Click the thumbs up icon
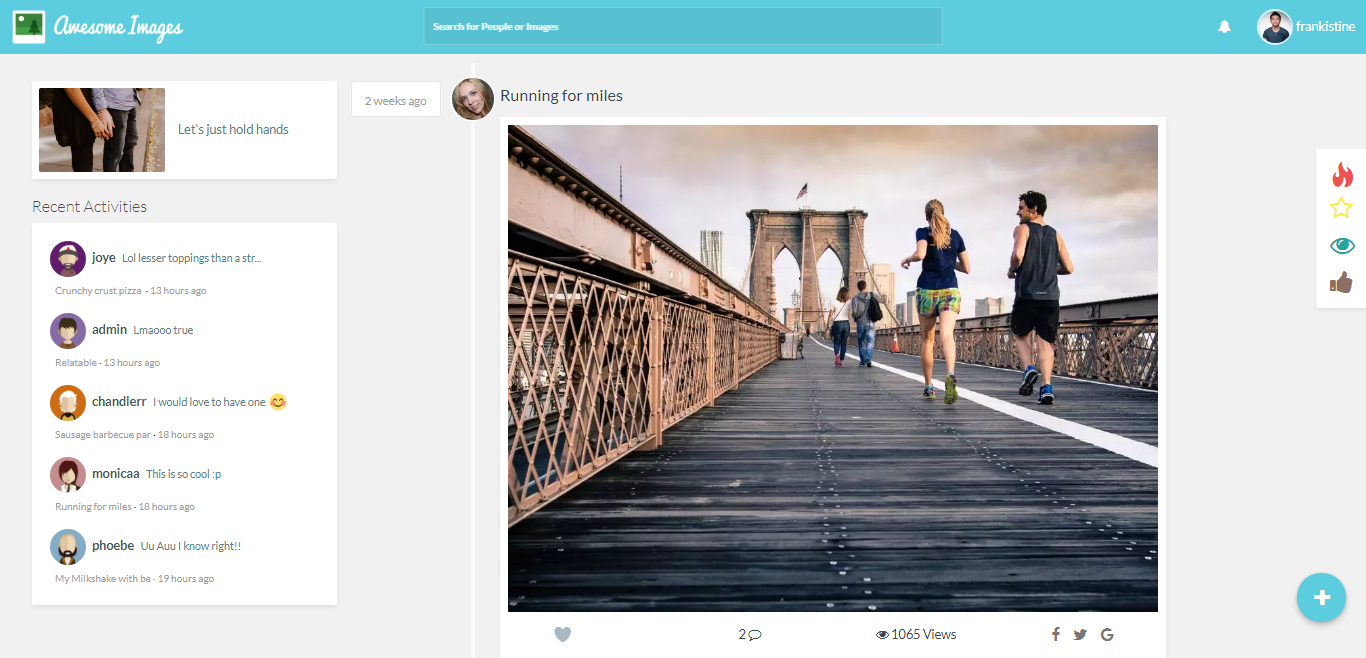1366x658 pixels. pyautogui.click(x=1341, y=283)
